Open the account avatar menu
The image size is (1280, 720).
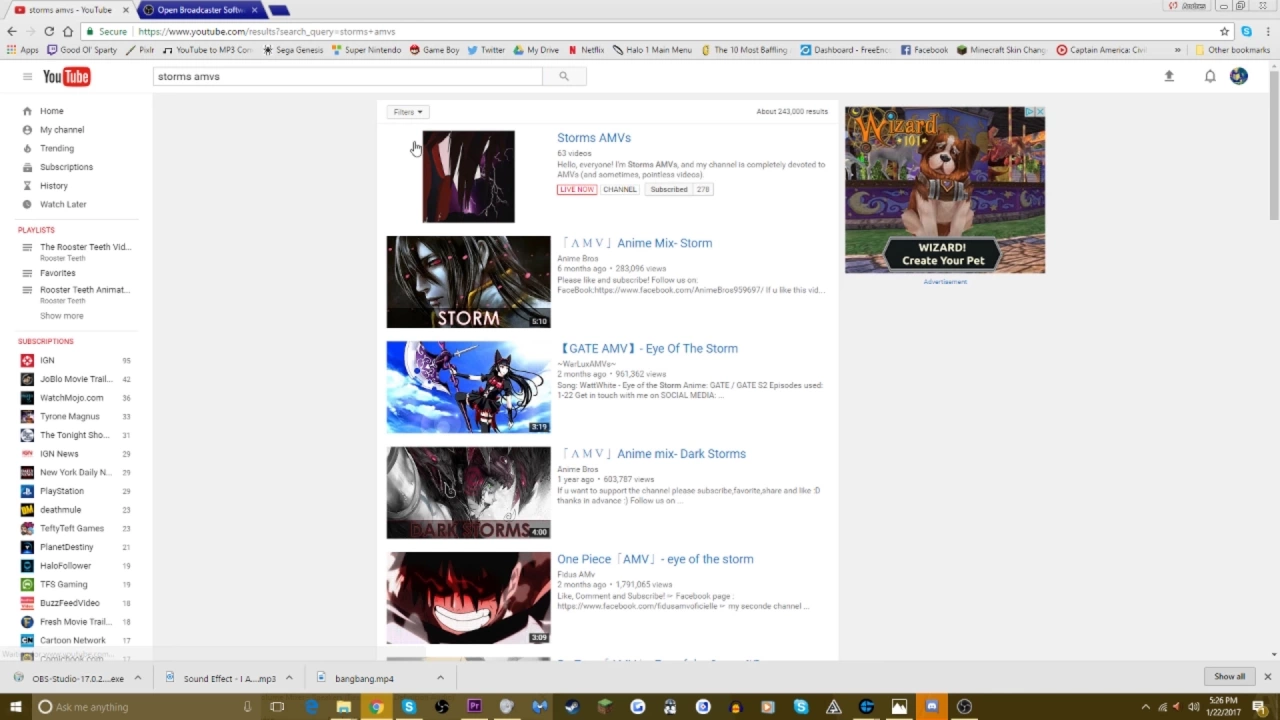tap(1239, 76)
